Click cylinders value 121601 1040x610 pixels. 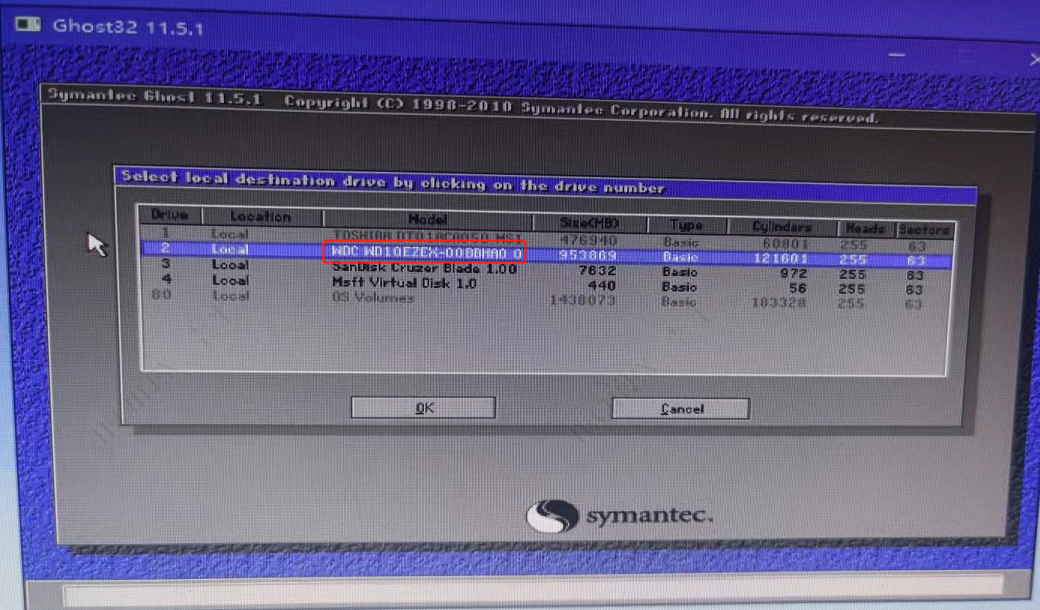tap(780, 258)
